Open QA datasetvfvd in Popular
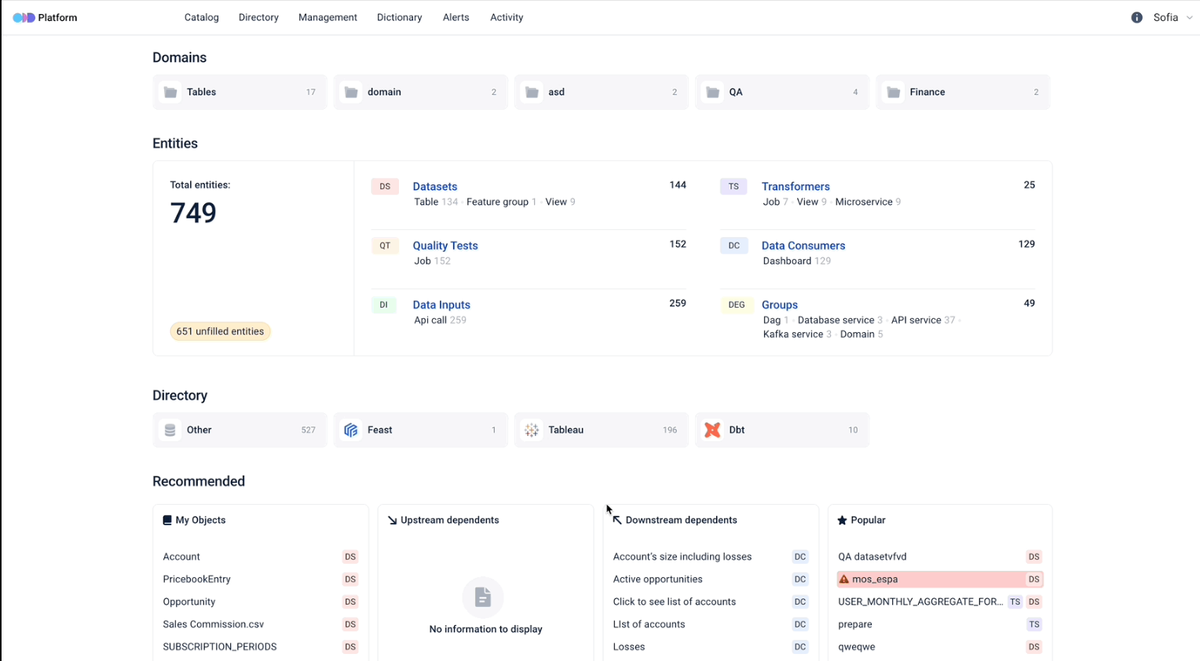 coord(872,557)
